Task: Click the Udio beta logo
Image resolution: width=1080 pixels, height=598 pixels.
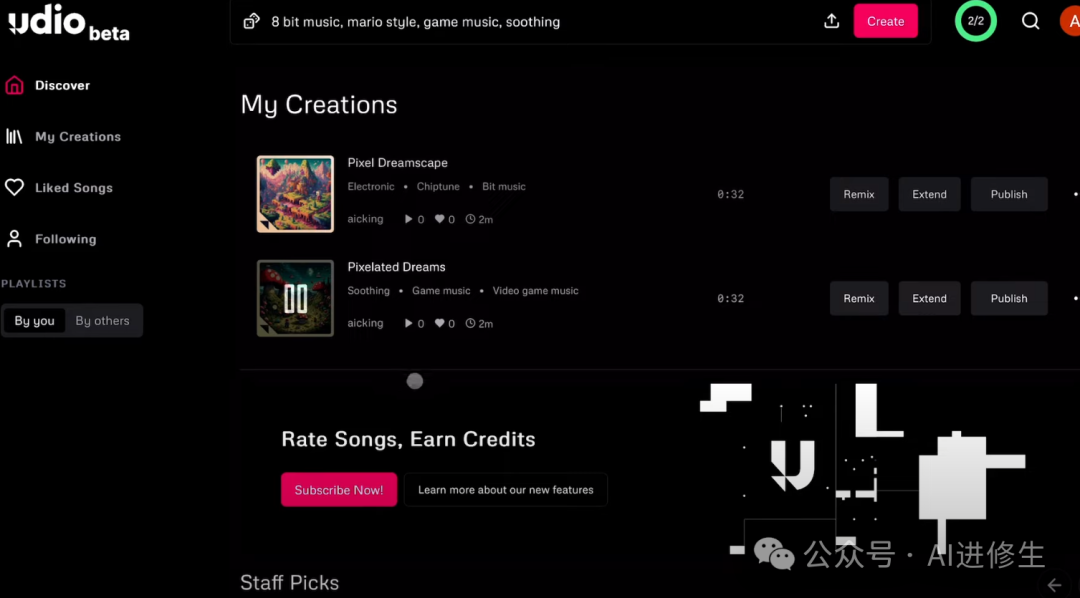Action: [x=68, y=23]
